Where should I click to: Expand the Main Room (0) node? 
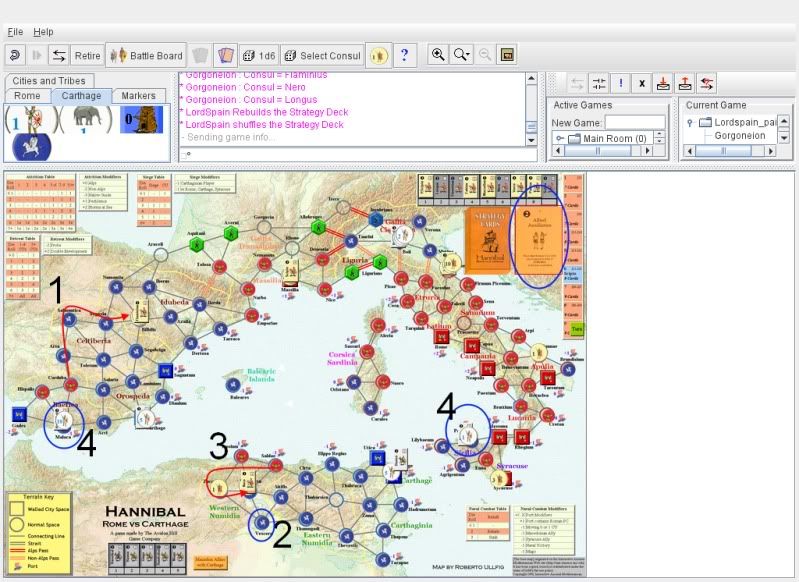[560, 138]
